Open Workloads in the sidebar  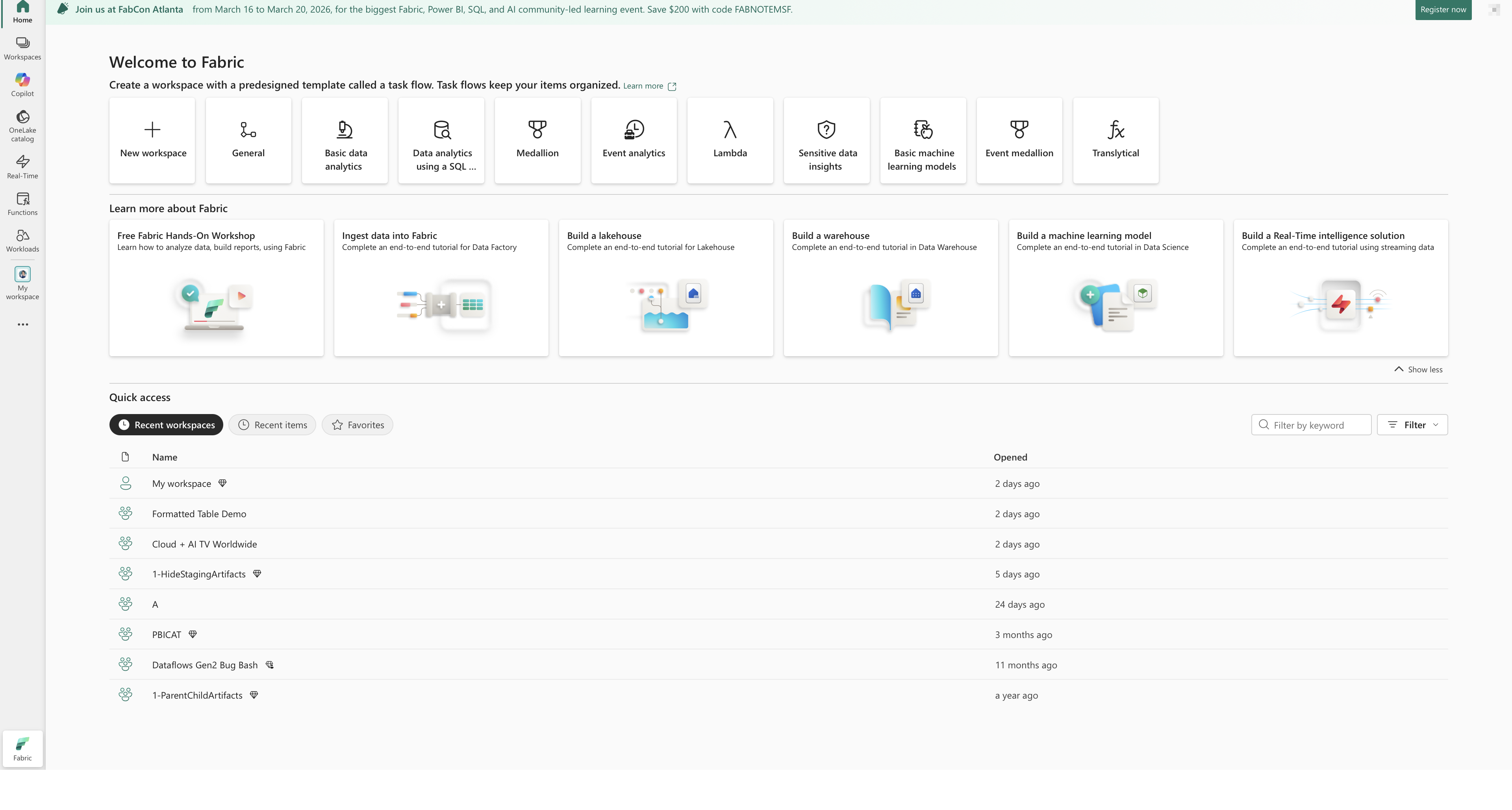[22, 240]
